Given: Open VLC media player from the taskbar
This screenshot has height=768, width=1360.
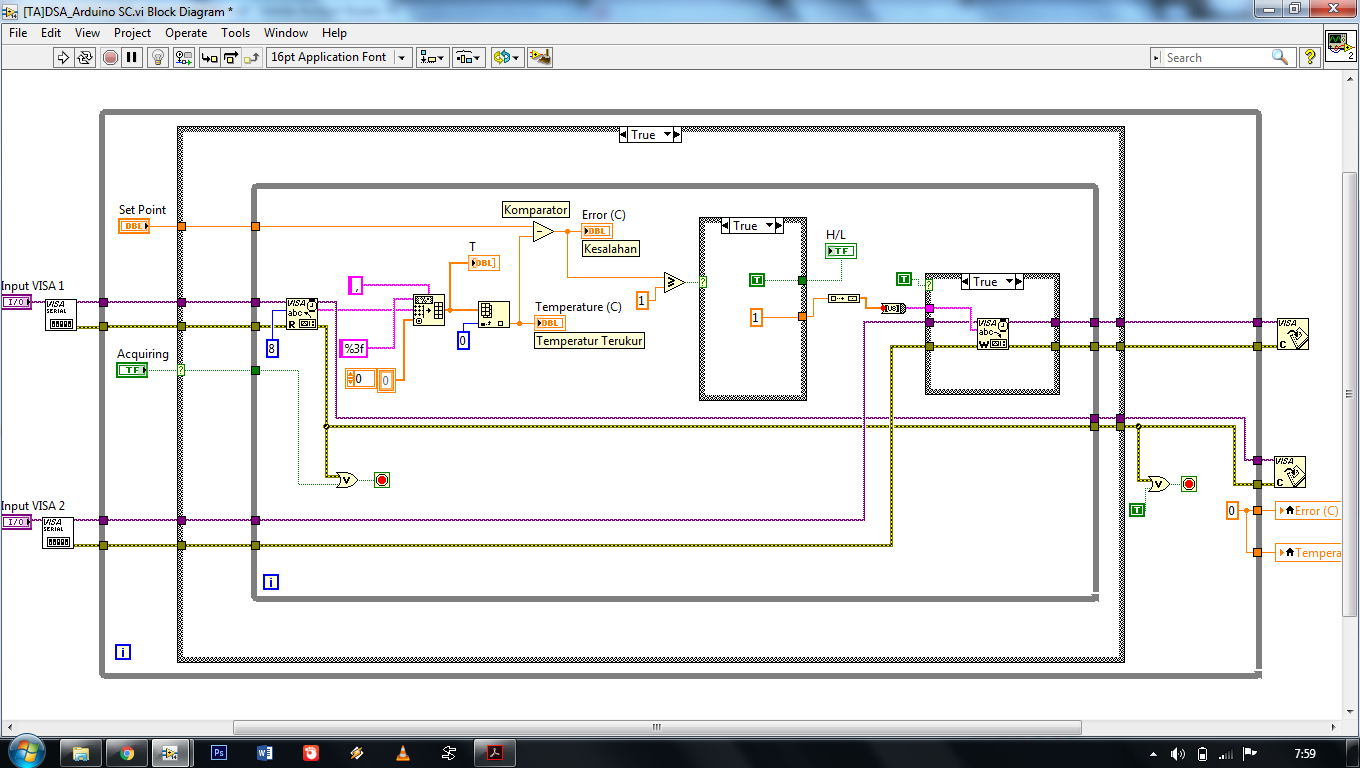Looking at the screenshot, I should tap(403, 753).
